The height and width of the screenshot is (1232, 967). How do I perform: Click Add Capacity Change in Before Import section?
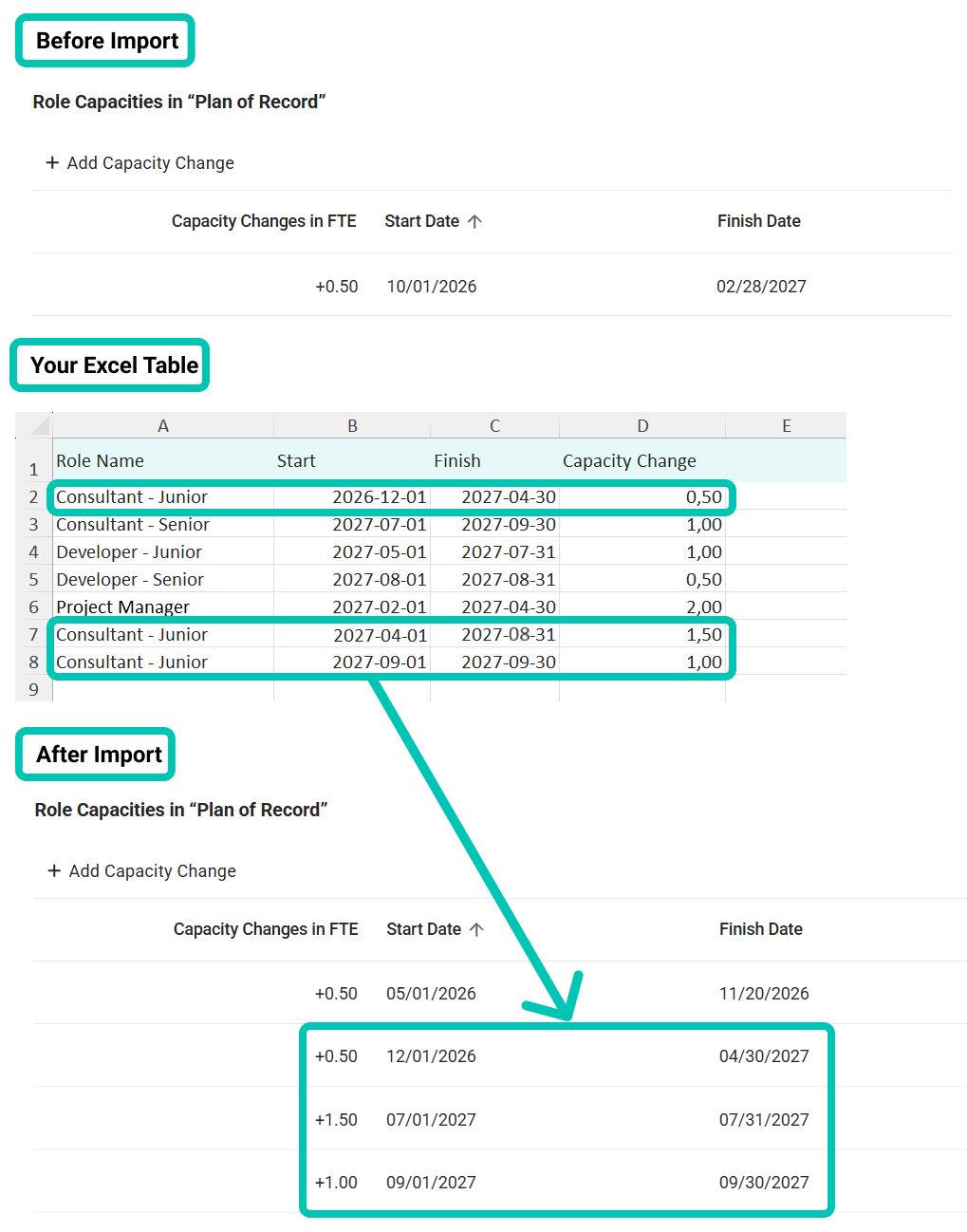(139, 163)
